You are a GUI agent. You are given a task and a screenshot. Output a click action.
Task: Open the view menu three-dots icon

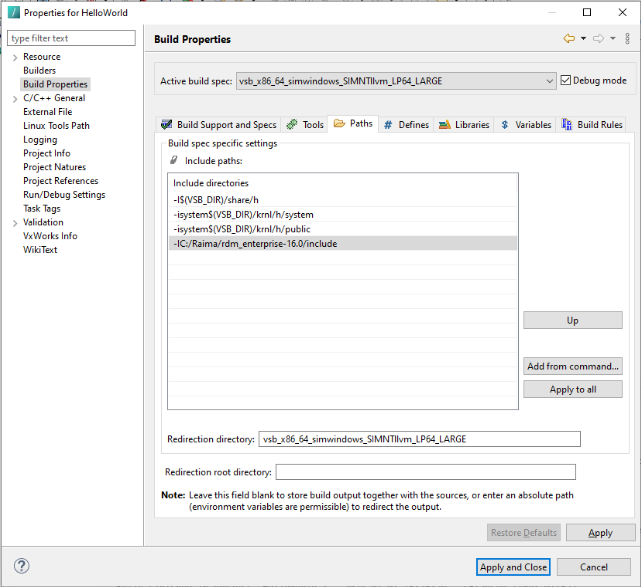(x=628, y=39)
